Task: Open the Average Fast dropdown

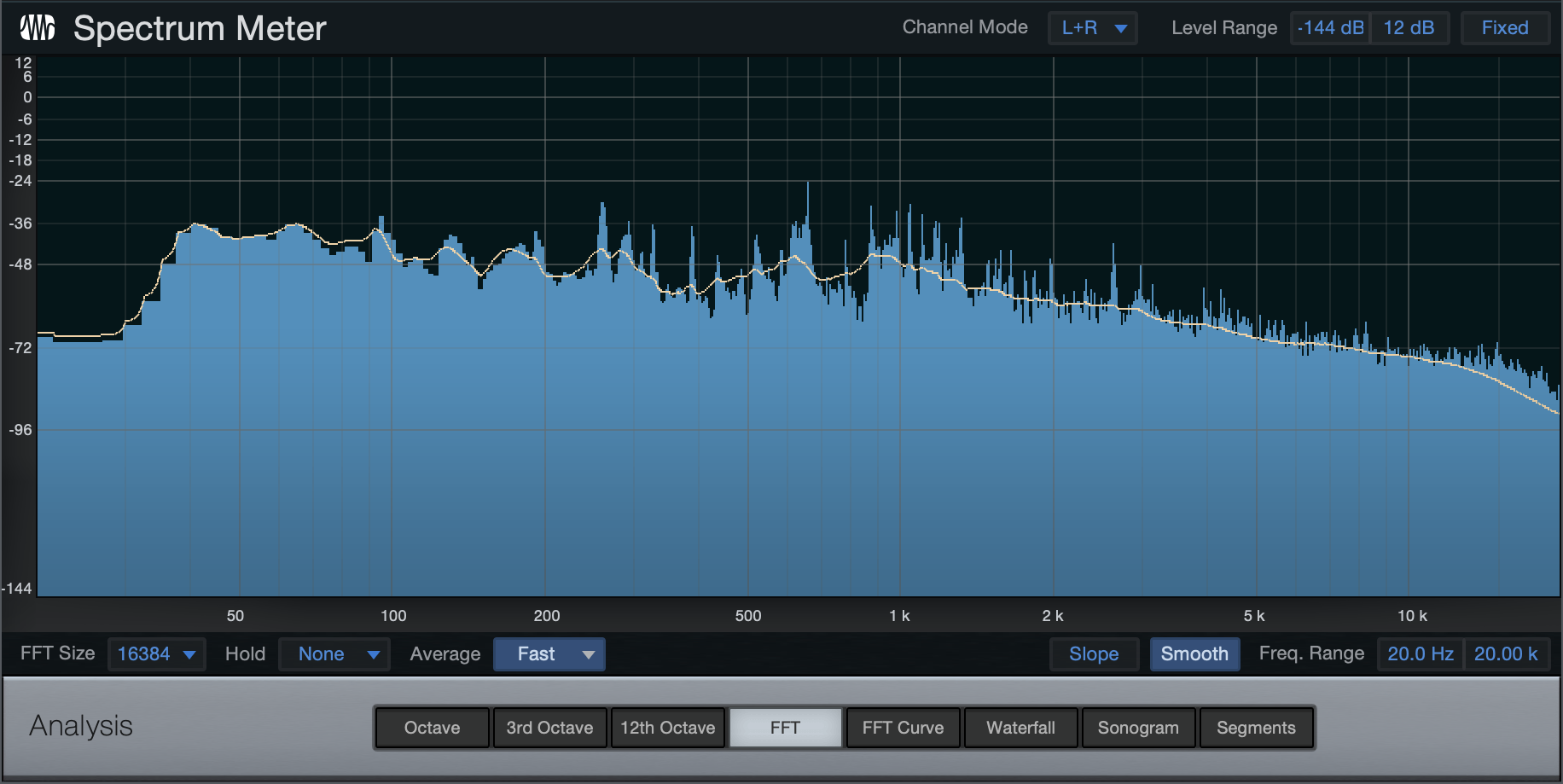Action: pos(549,654)
